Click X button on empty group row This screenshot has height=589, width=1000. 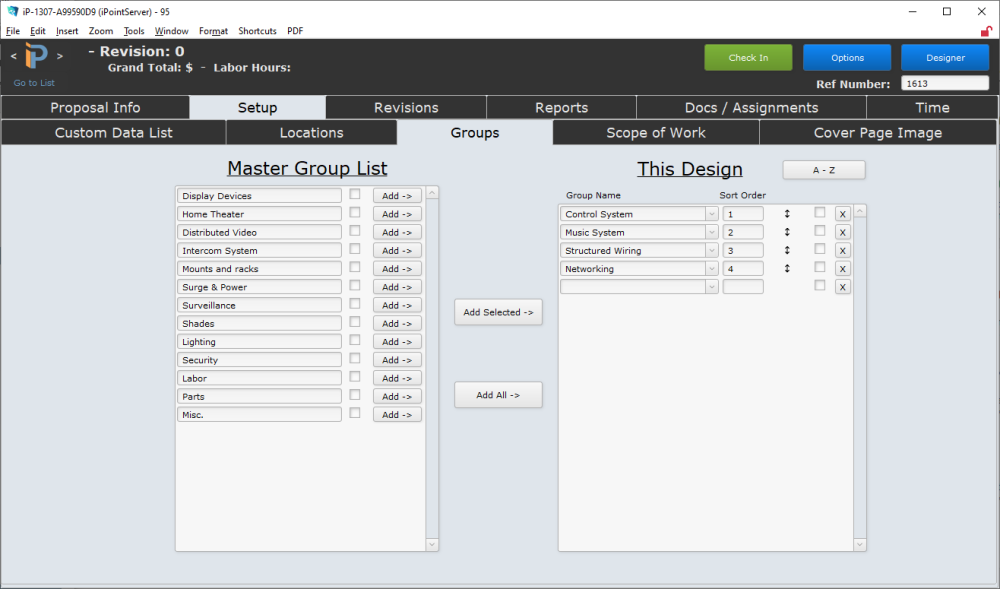(842, 287)
